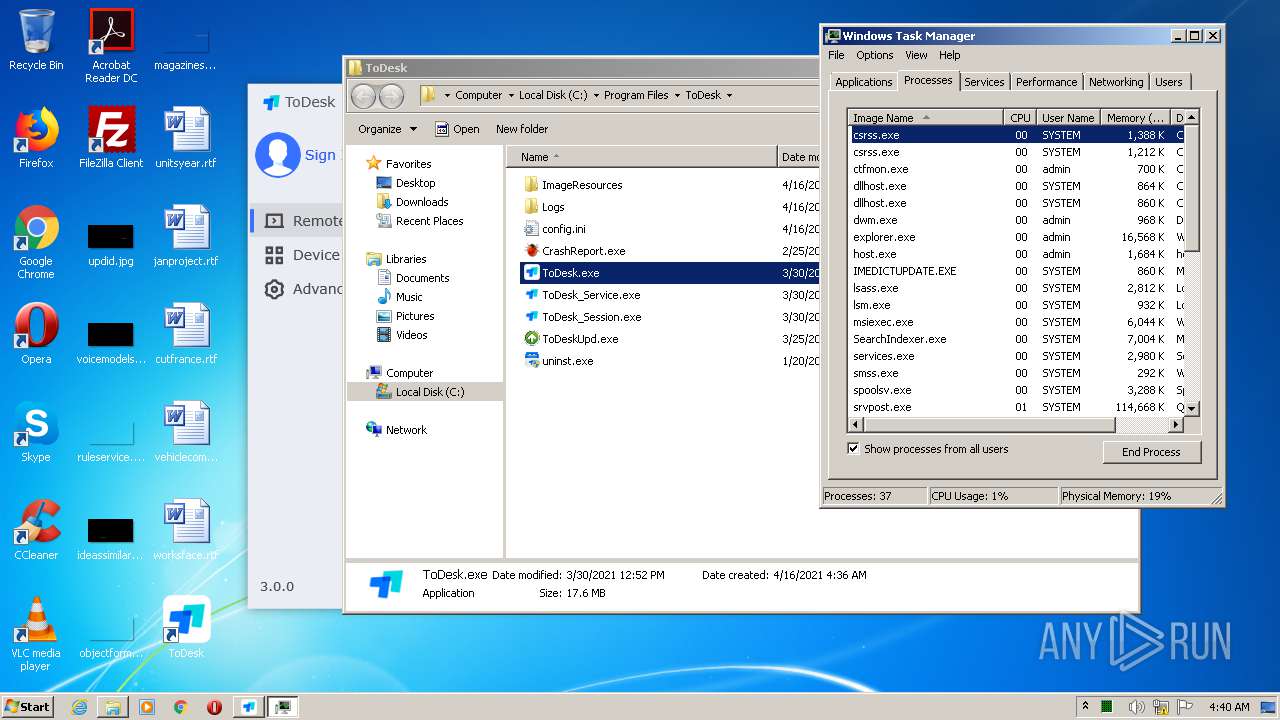
Task: Click Open button in Explorer toolbar
Action: (458, 129)
